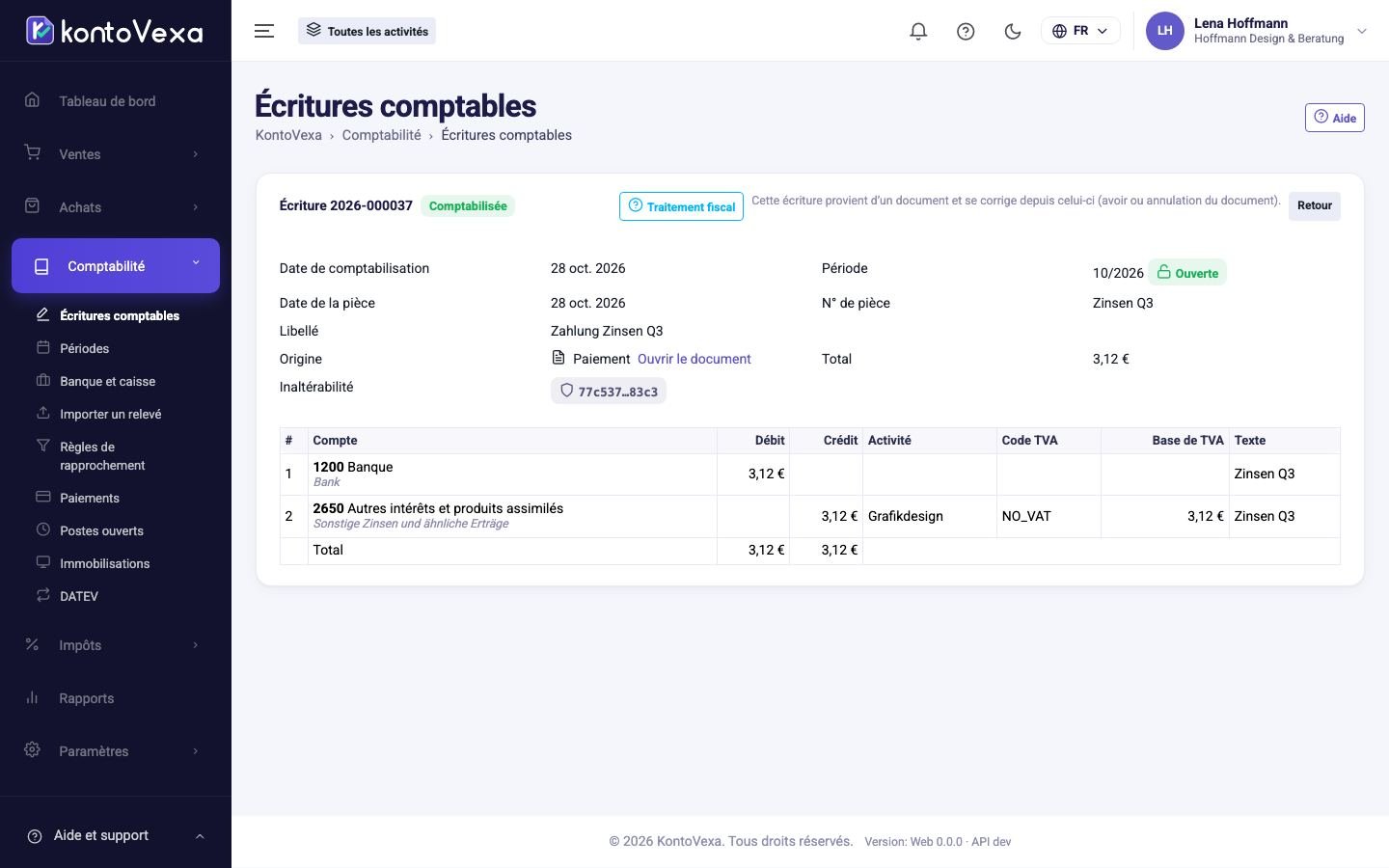Click KontoVexa breadcrumb link

click(288, 135)
